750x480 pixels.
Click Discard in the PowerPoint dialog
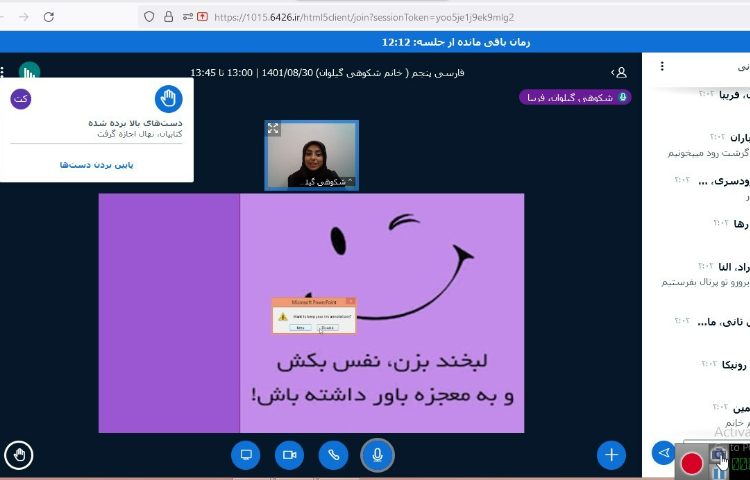[328, 328]
